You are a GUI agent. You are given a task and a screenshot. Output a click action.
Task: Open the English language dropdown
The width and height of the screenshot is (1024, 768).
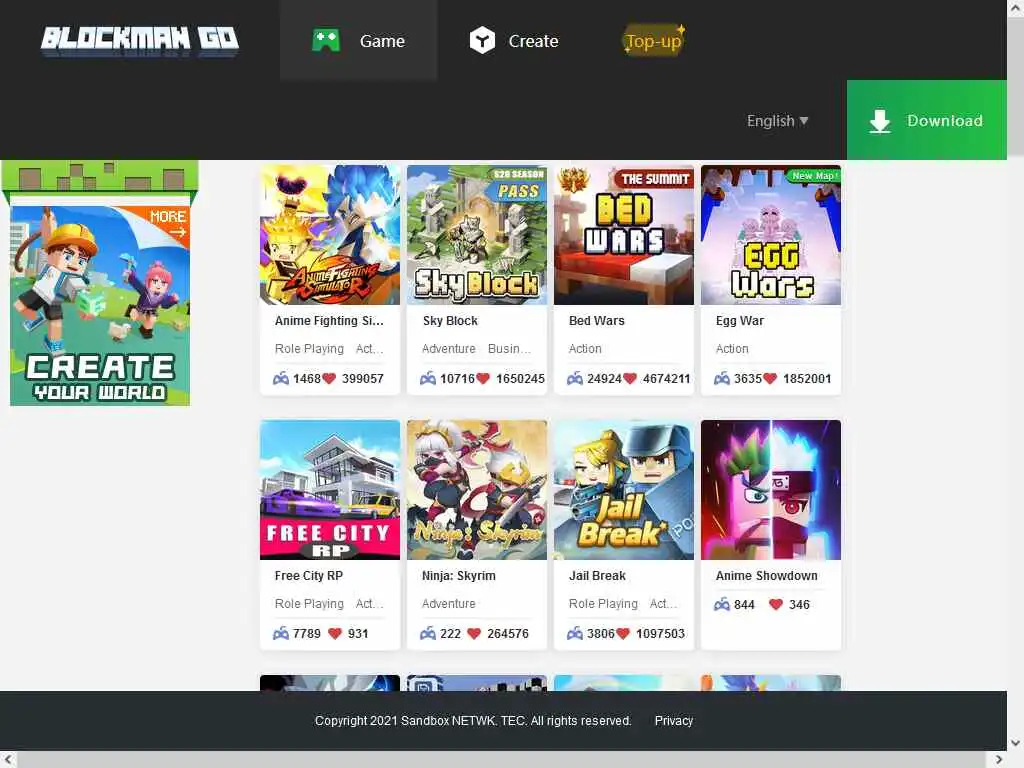click(778, 121)
